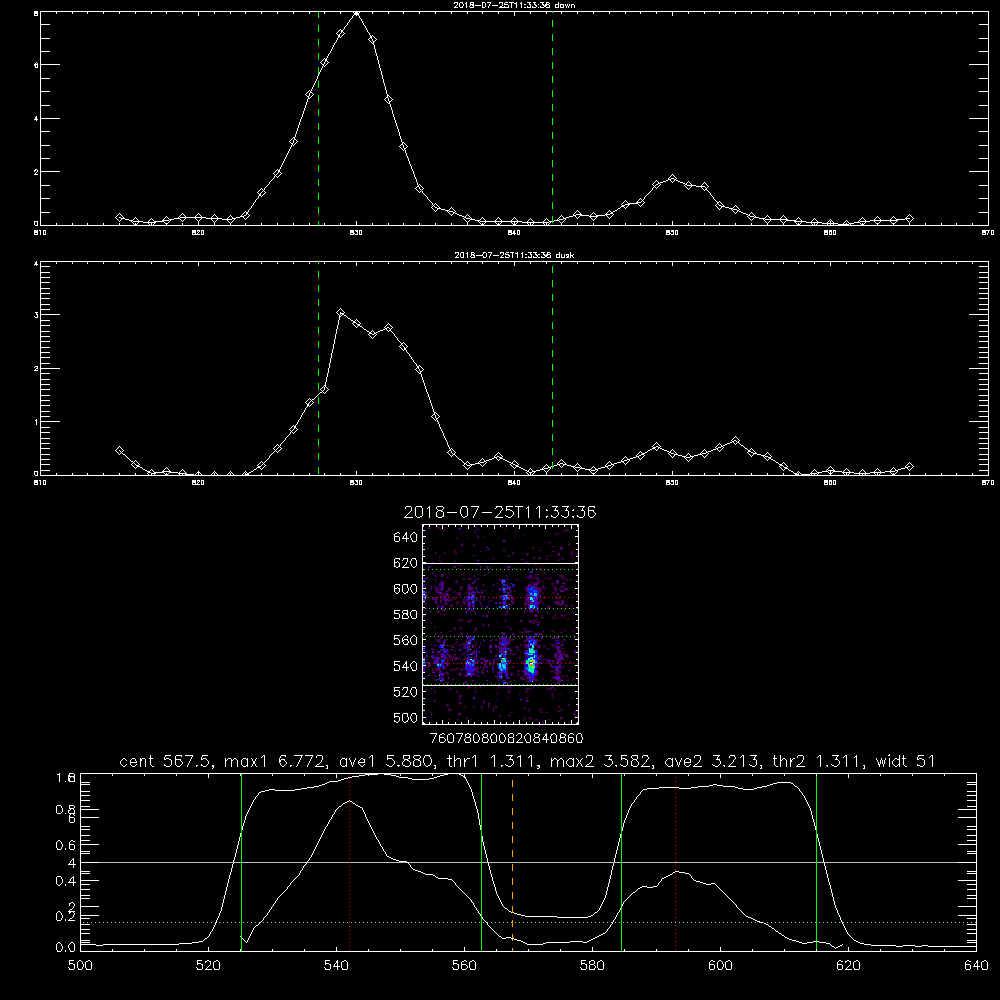This screenshot has width=1000, height=1000.
Task: Click the 640 y-axis label of the image
Action: [405, 537]
